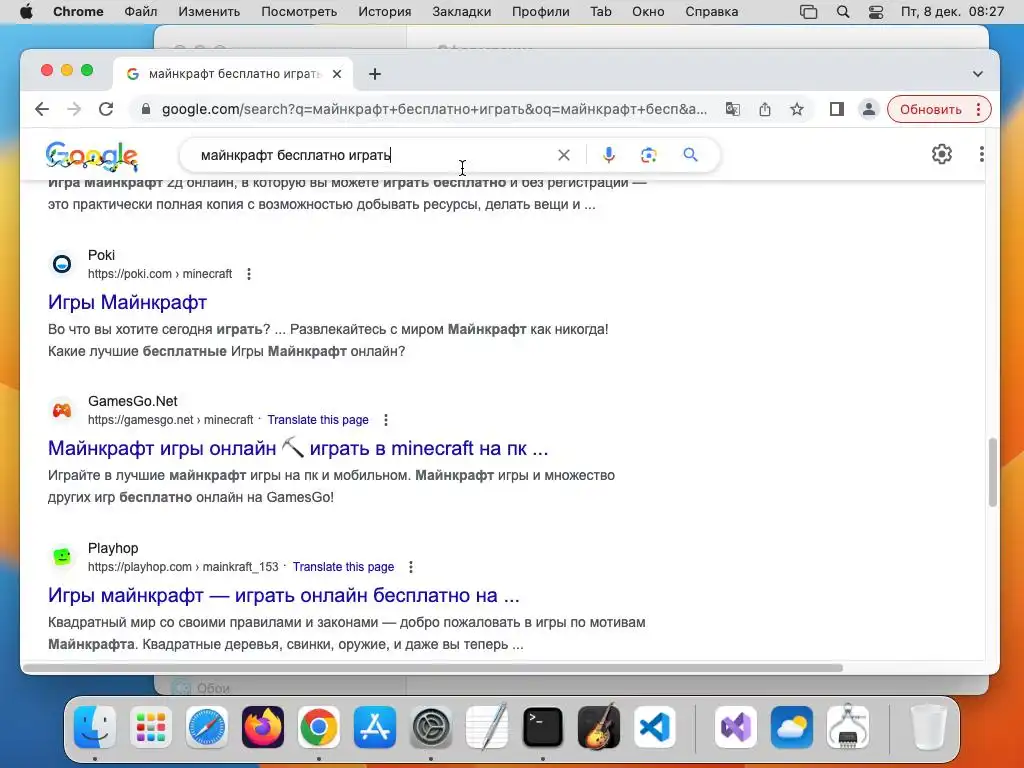Open the Chrome menu beside Обновить
The width and height of the screenshot is (1024, 768).
point(978,109)
